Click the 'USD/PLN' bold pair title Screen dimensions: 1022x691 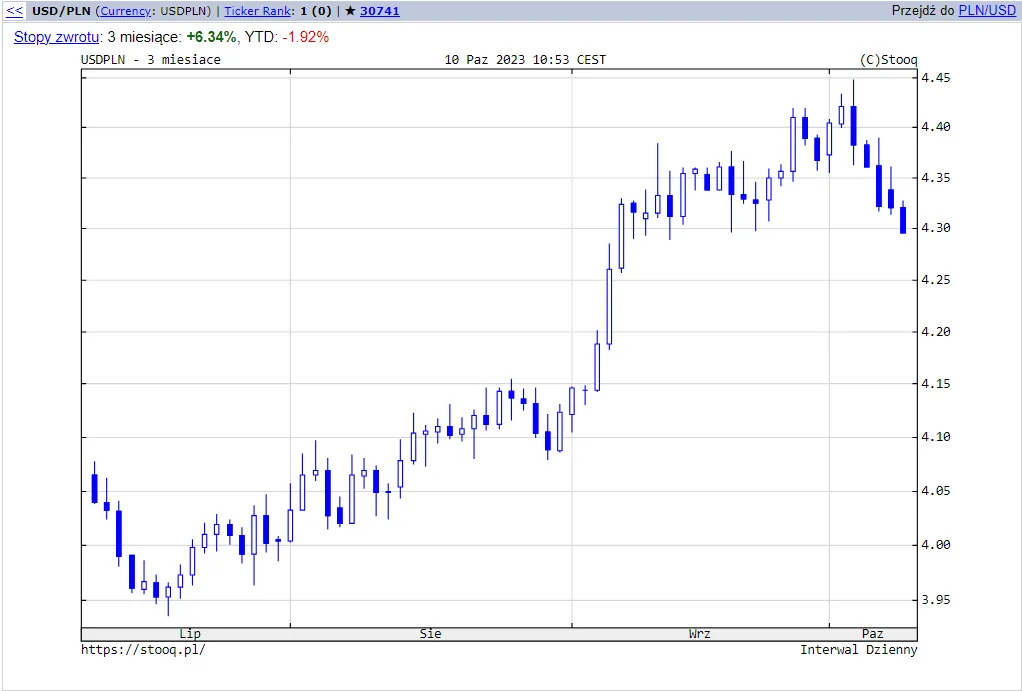(x=61, y=11)
